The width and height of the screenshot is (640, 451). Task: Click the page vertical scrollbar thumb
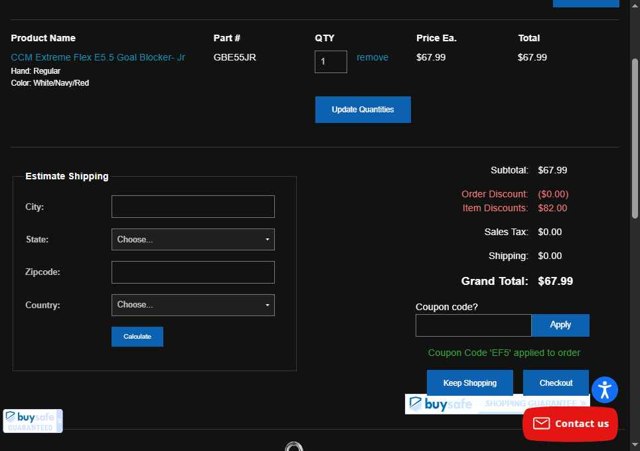[x=635, y=139]
